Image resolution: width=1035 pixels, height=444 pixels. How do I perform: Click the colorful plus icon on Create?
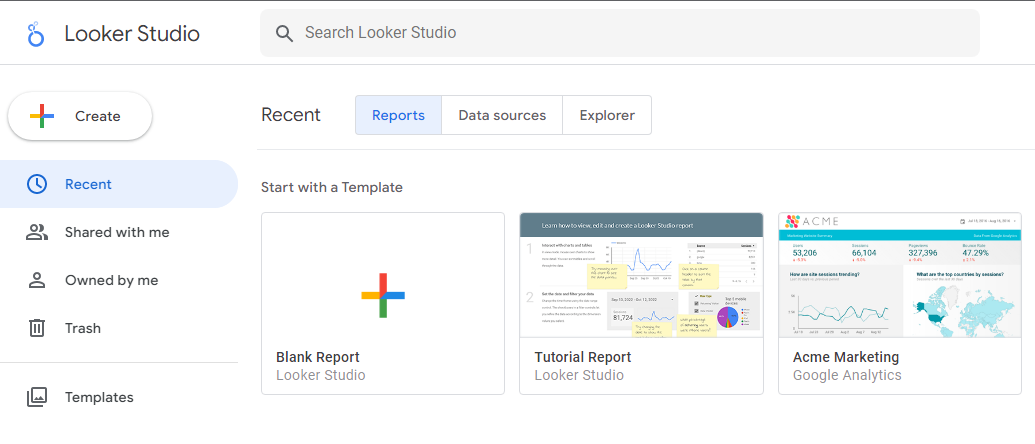coord(42,116)
